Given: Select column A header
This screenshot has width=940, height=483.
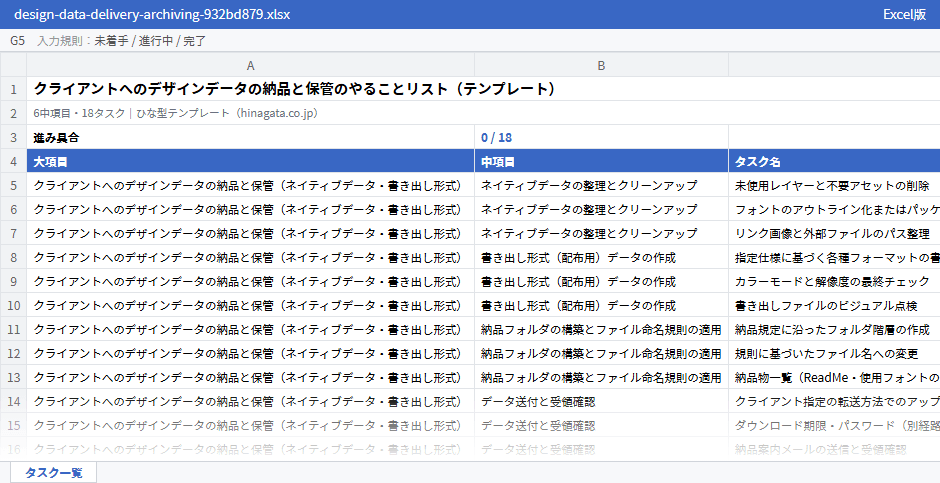Looking at the screenshot, I should [x=251, y=65].
